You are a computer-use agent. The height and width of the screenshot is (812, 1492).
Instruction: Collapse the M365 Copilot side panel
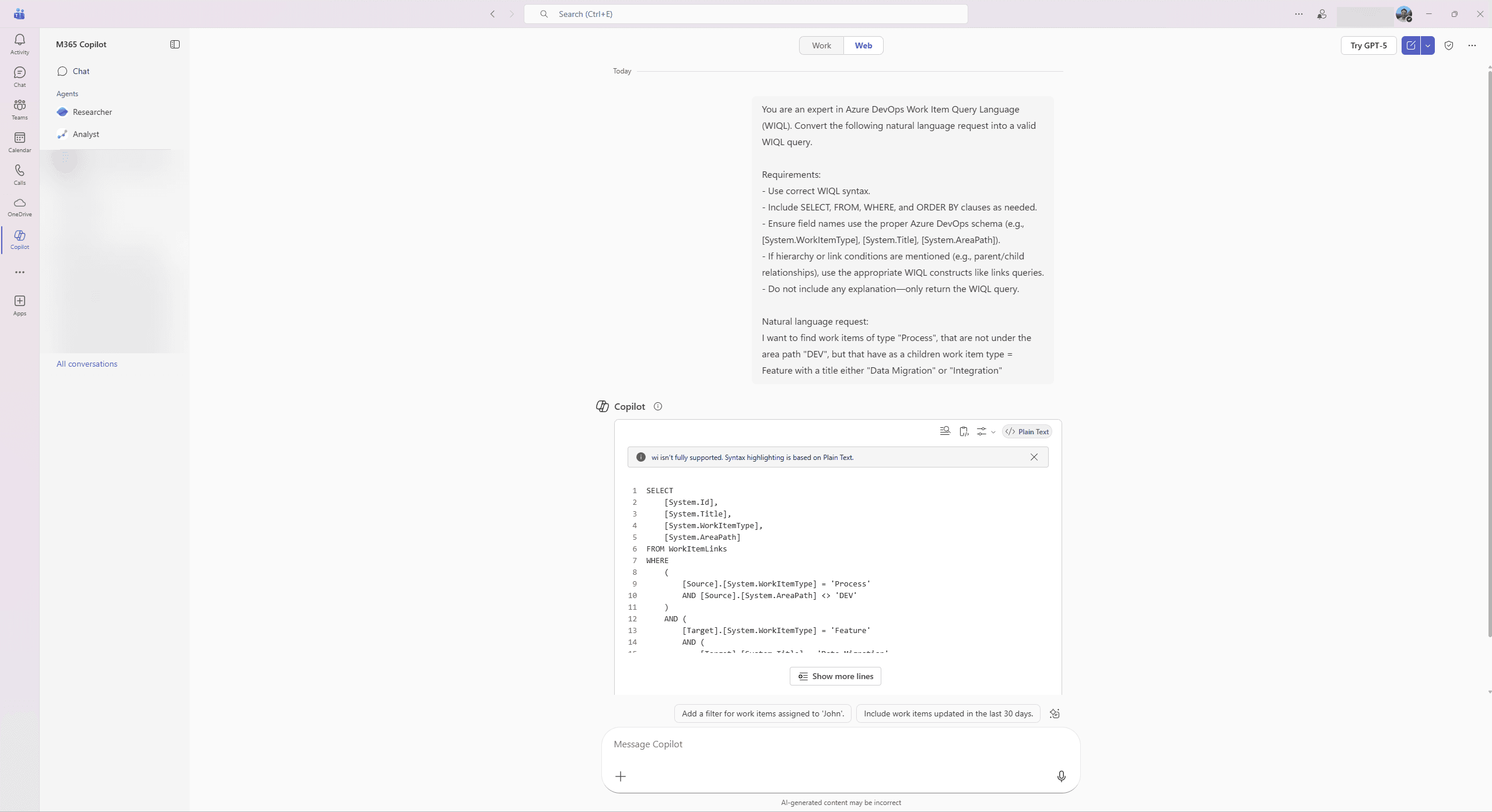click(x=175, y=44)
